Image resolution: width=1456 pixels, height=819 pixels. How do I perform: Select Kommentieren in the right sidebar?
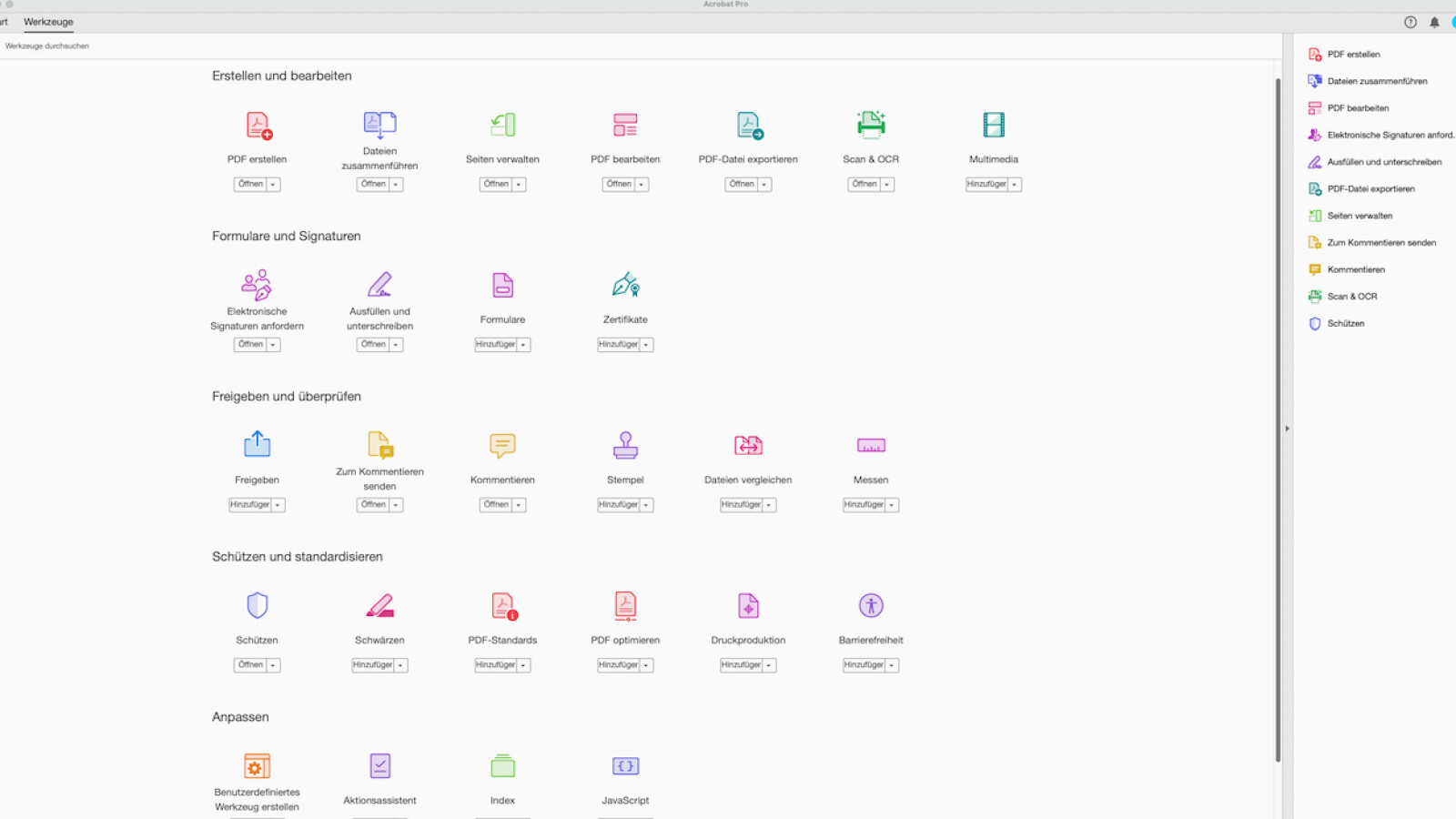[1355, 269]
